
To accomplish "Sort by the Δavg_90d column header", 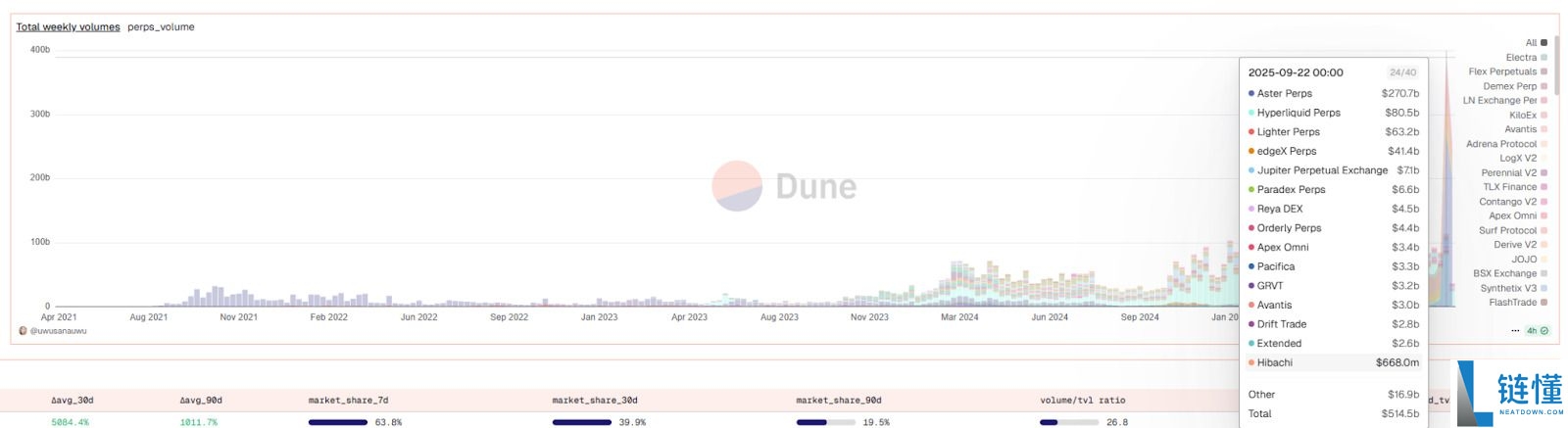I will (201, 401).
